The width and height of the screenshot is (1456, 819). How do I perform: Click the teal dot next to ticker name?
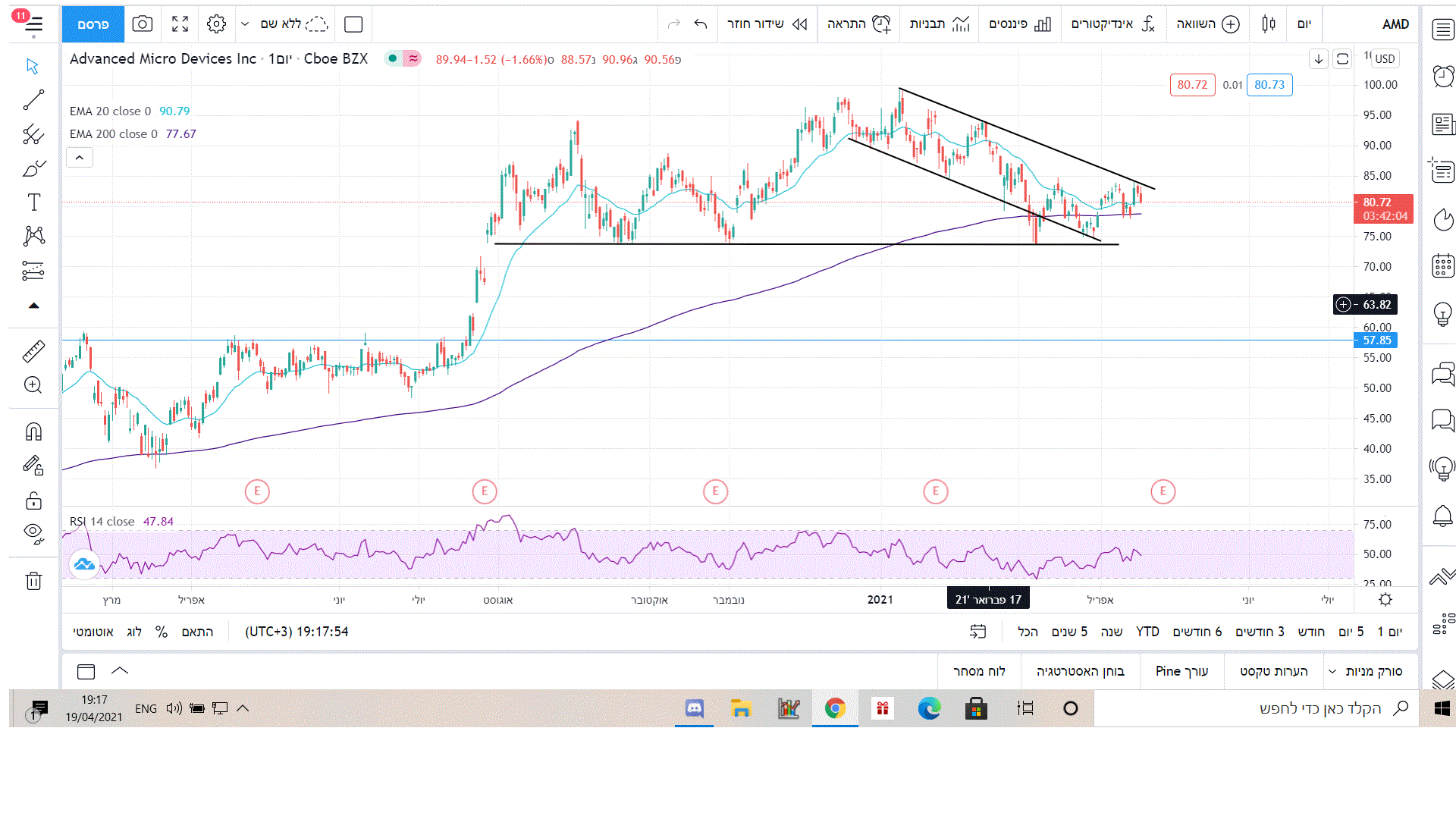coord(393,58)
